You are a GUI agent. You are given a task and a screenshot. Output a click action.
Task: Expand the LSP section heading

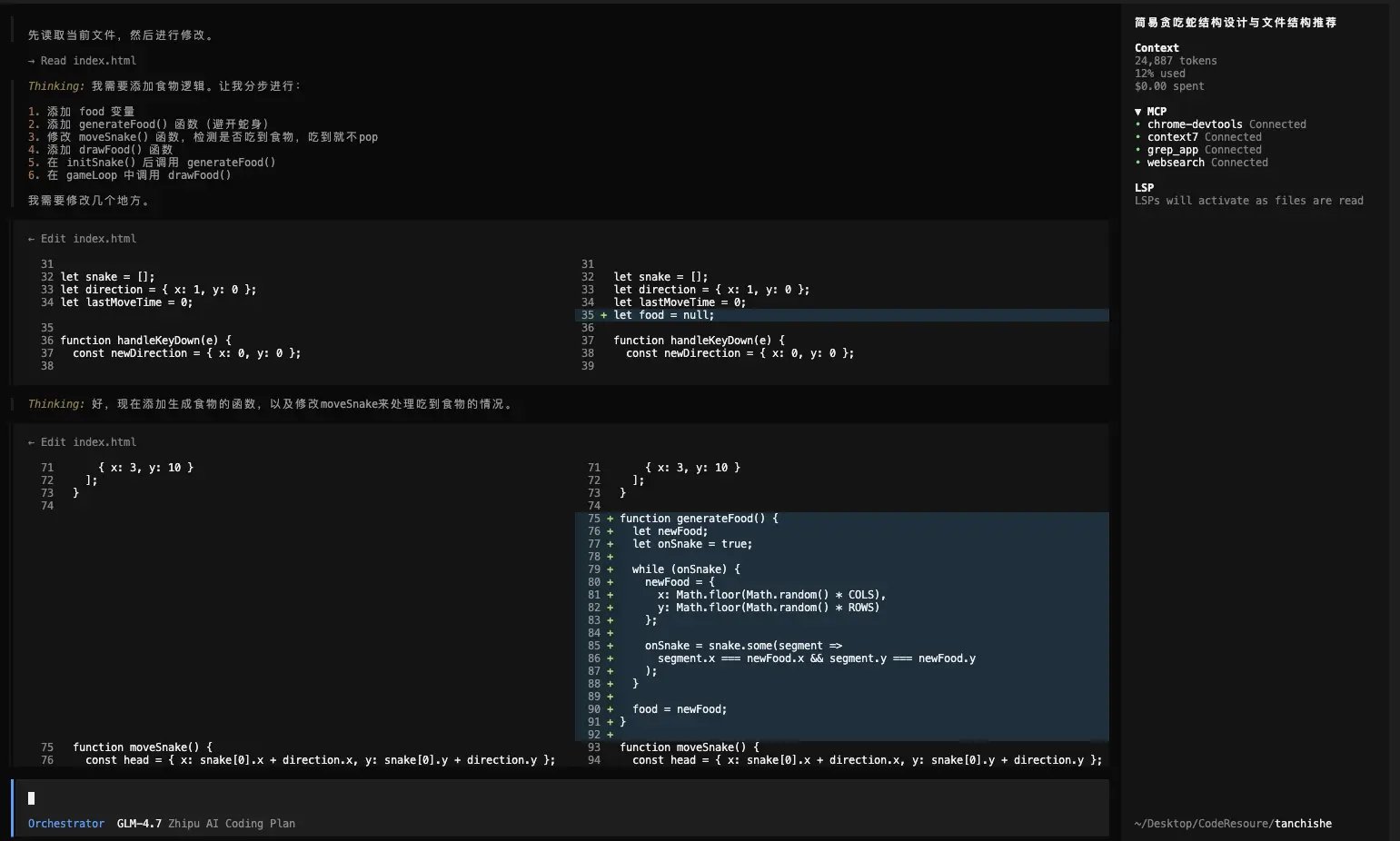point(1144,188)
